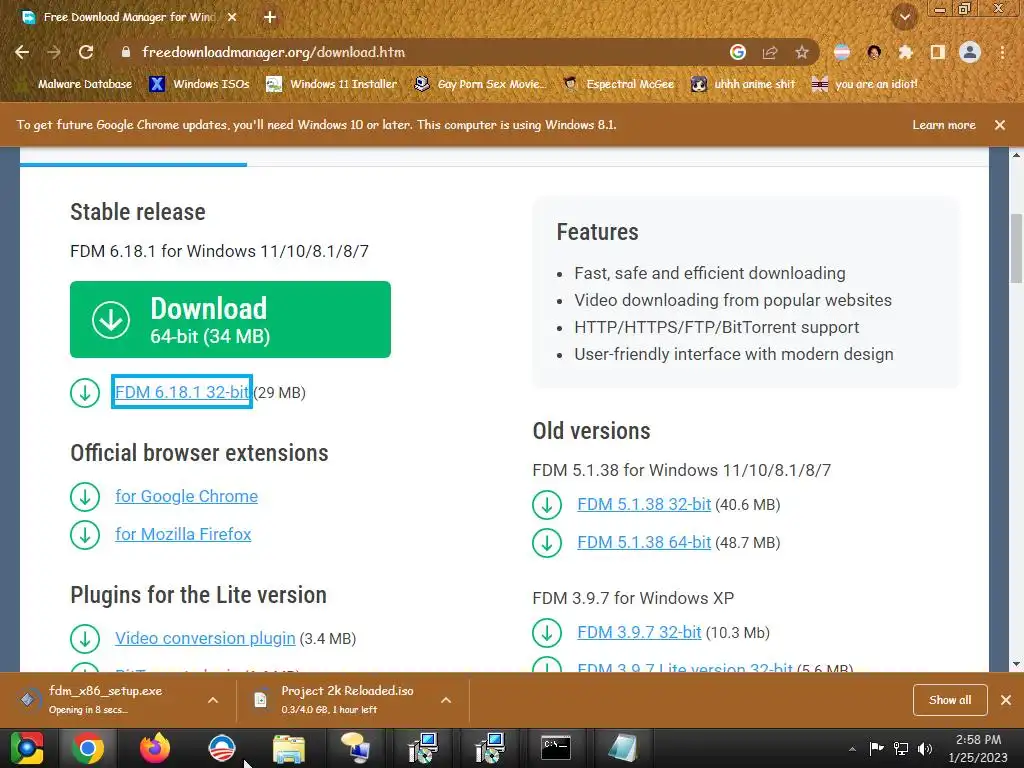Click the FDM 5.1.38 32-bit link
This screenshot has width=1024, height=768.
click(644, 504)
